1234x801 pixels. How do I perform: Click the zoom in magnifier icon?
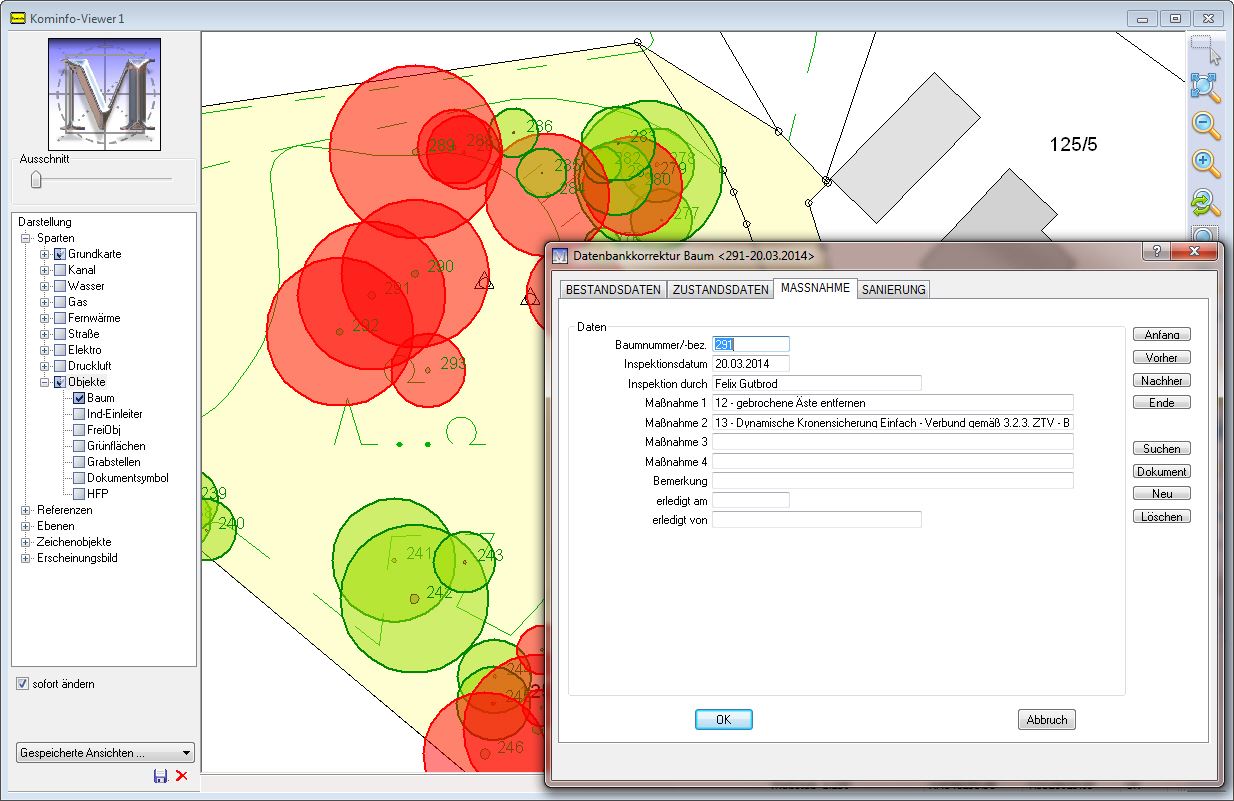(x=1205, y=163)
